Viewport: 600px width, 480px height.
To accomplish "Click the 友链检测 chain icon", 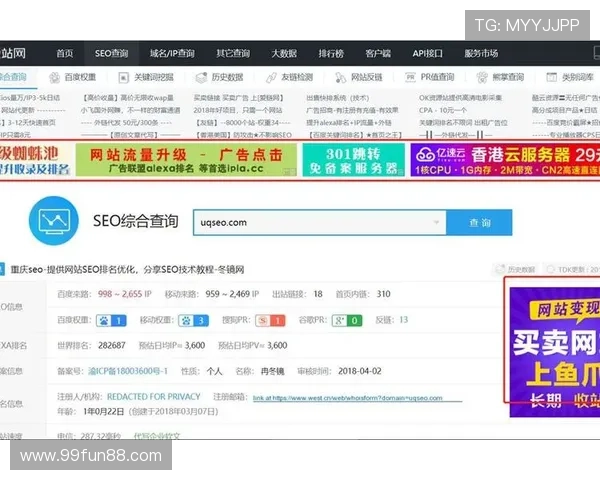I will (271, 78).
